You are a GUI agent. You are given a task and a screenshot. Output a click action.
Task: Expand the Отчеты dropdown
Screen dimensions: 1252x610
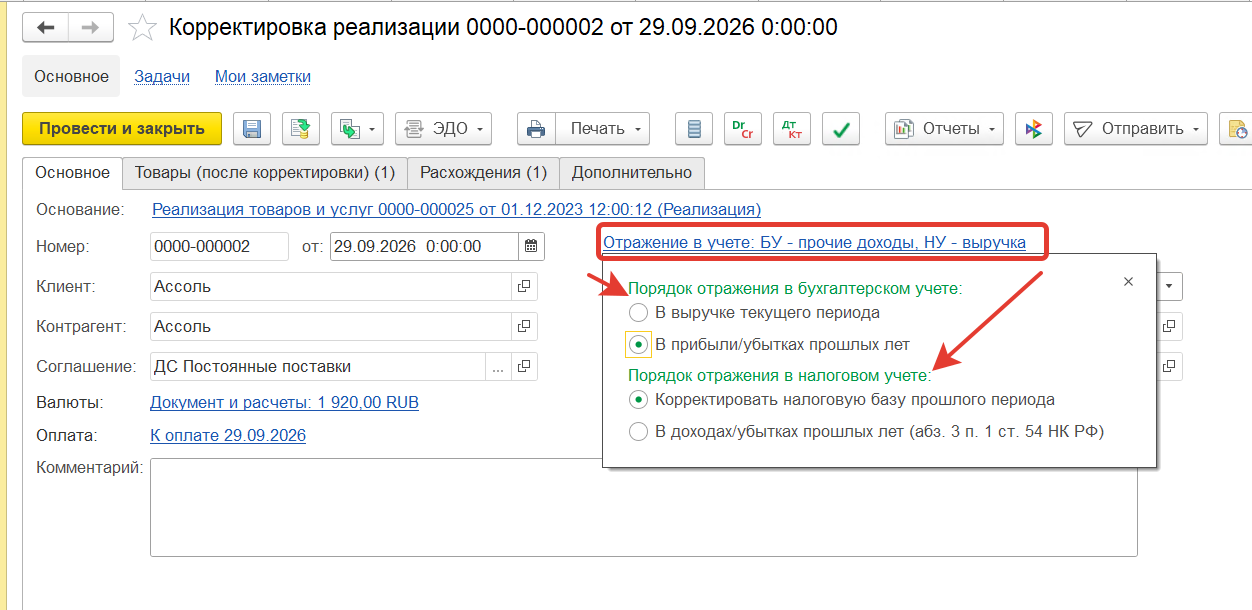coord(944,128)
